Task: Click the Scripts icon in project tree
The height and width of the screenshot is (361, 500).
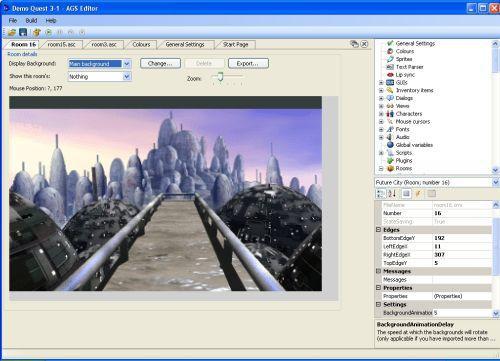Action: click(x=390, y=153)
